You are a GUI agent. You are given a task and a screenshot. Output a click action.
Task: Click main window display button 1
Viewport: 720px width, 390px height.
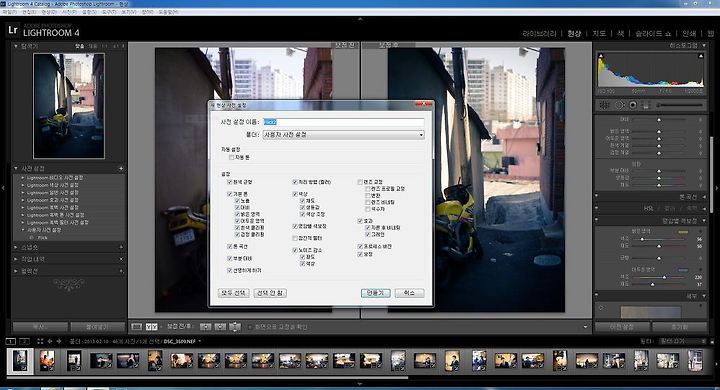11,341
